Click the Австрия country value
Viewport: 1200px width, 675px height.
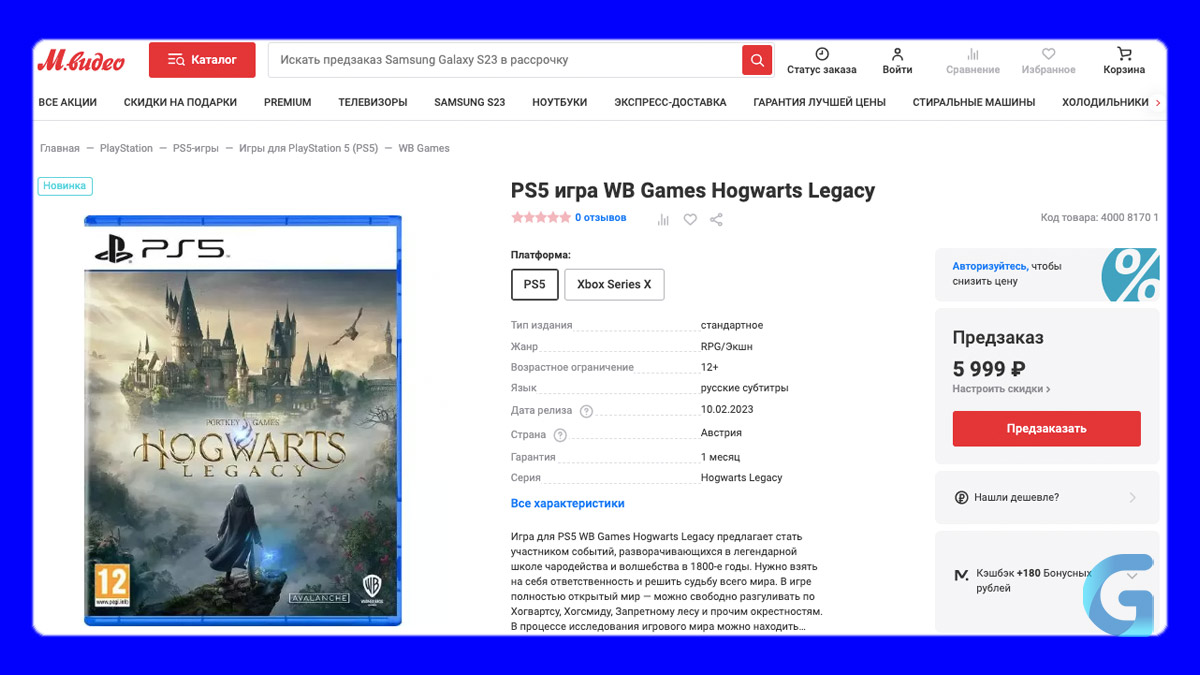tap(721, 434)
